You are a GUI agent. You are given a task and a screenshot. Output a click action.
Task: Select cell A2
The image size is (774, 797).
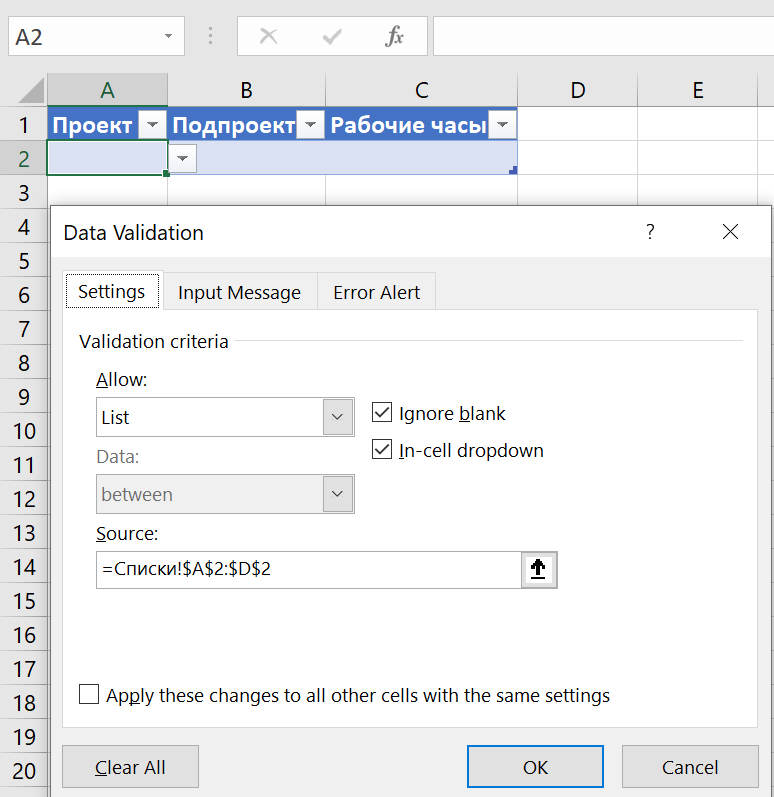pyautogui.click(x=107, y=158)
